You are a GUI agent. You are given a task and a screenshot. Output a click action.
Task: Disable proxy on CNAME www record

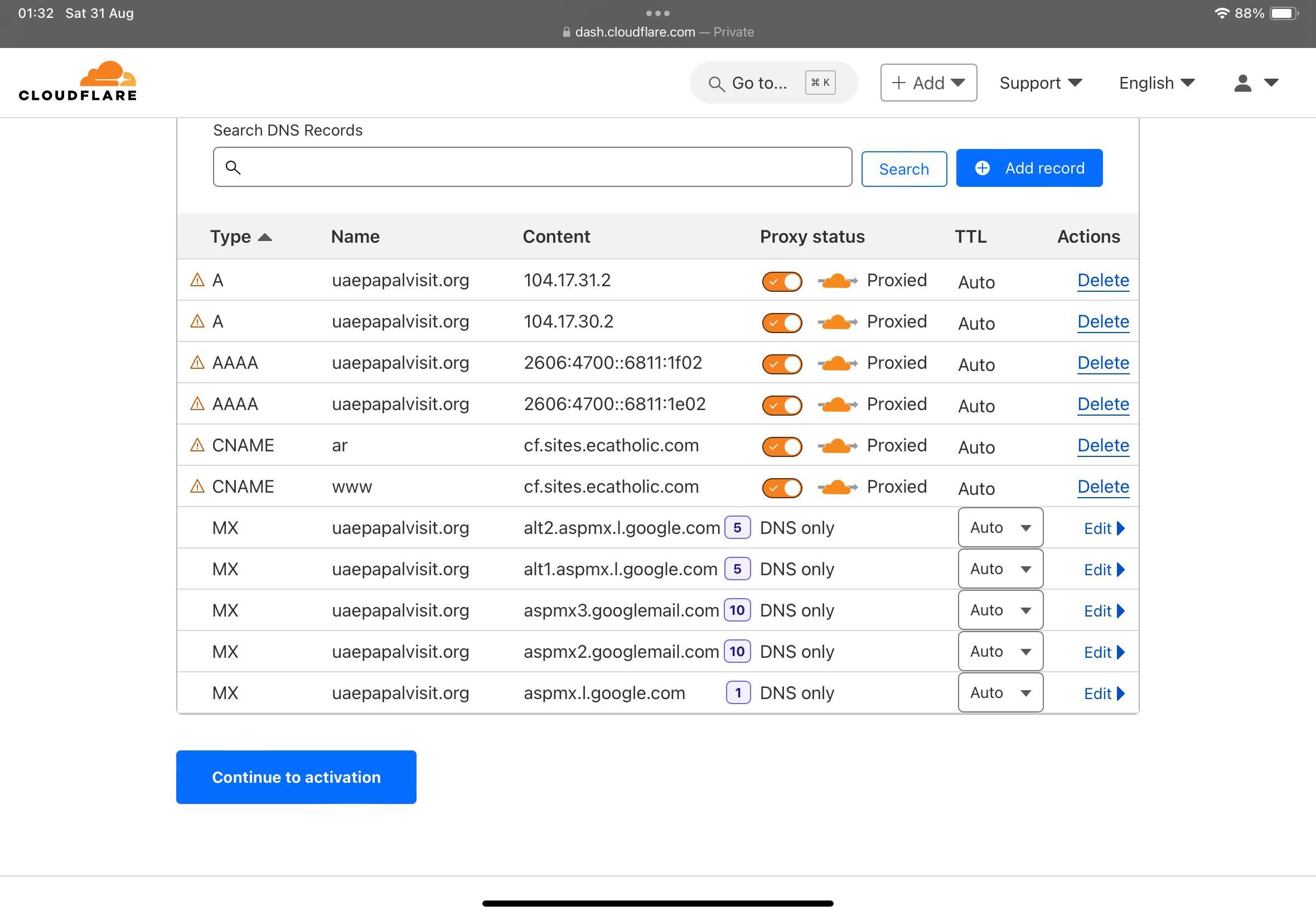[x=781, y=487]
